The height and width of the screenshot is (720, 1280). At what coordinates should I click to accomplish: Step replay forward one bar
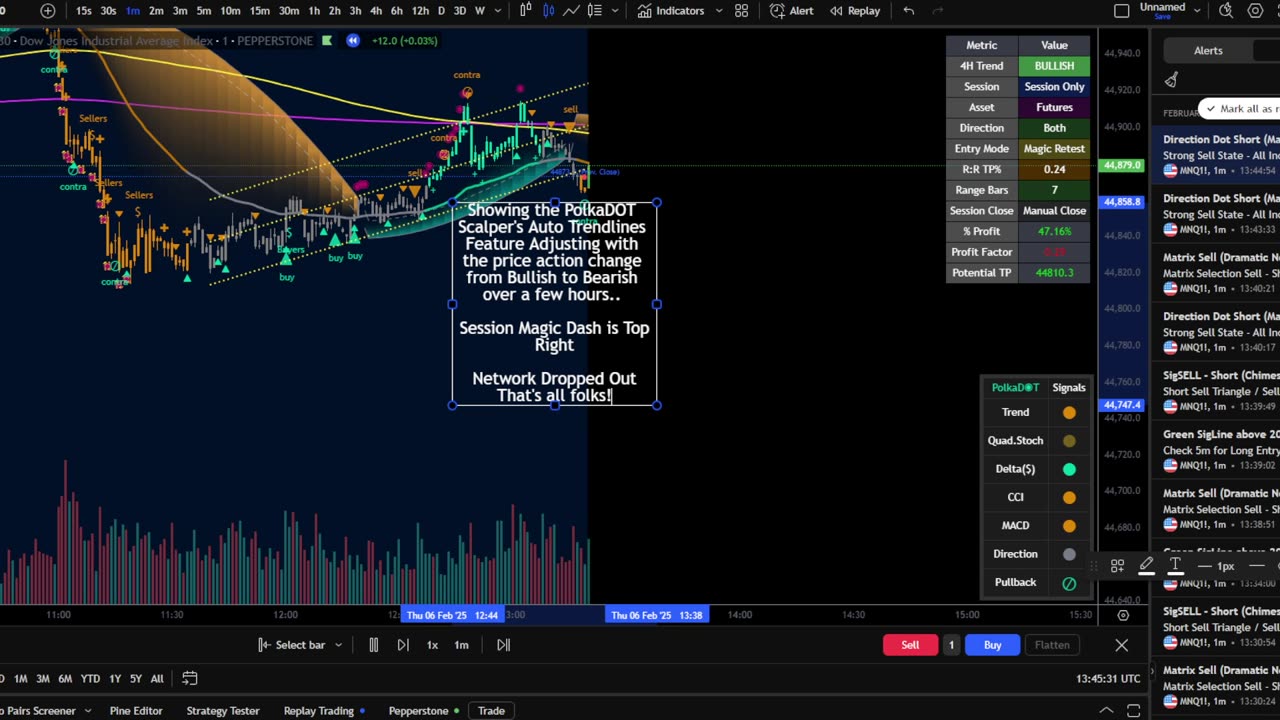(402, 645)
